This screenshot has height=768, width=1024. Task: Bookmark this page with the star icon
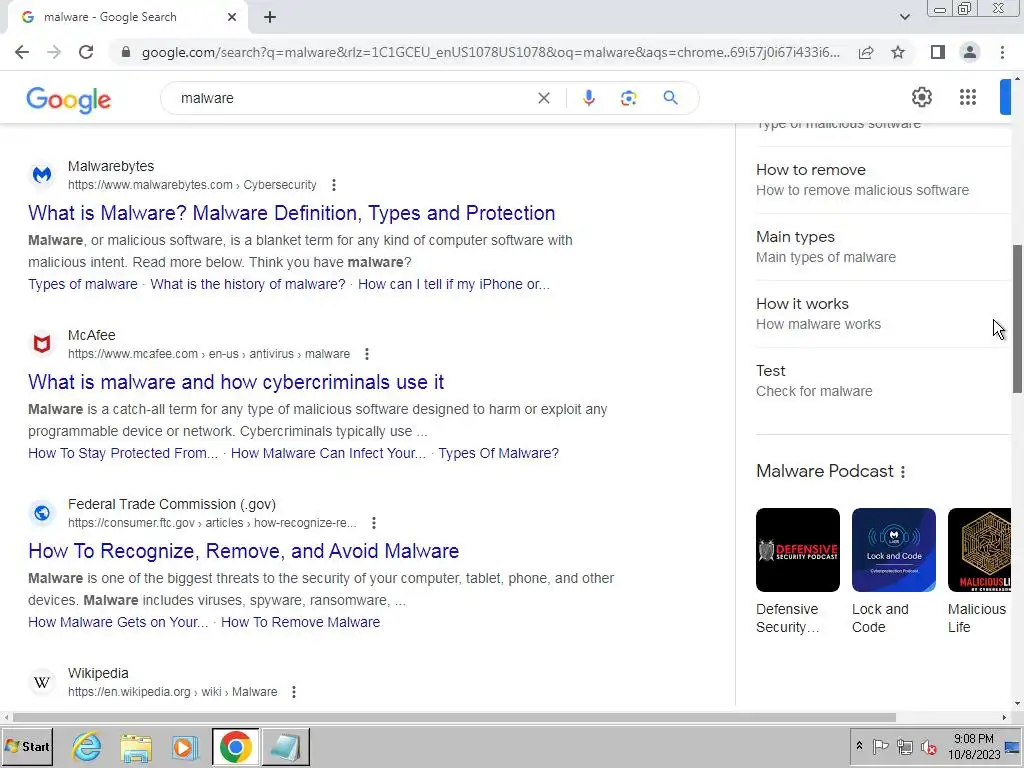(898, 52)
